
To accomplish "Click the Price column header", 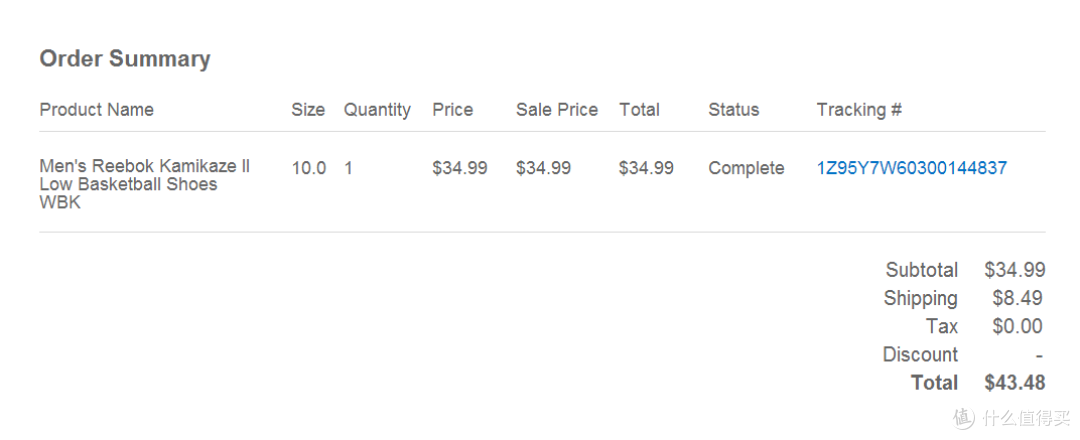I will click(453, 109).
